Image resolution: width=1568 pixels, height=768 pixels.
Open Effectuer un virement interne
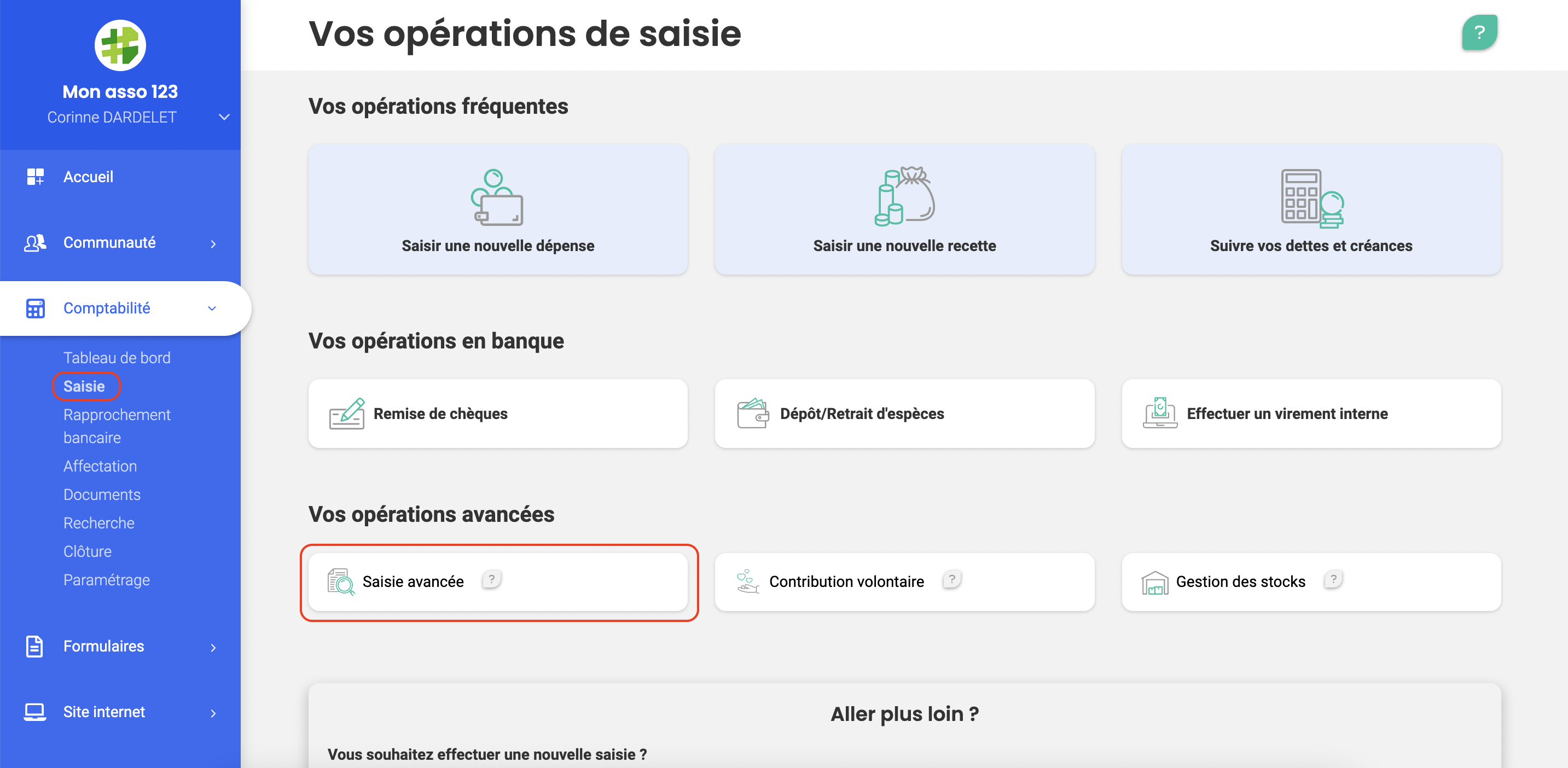tap(1311, 414)
